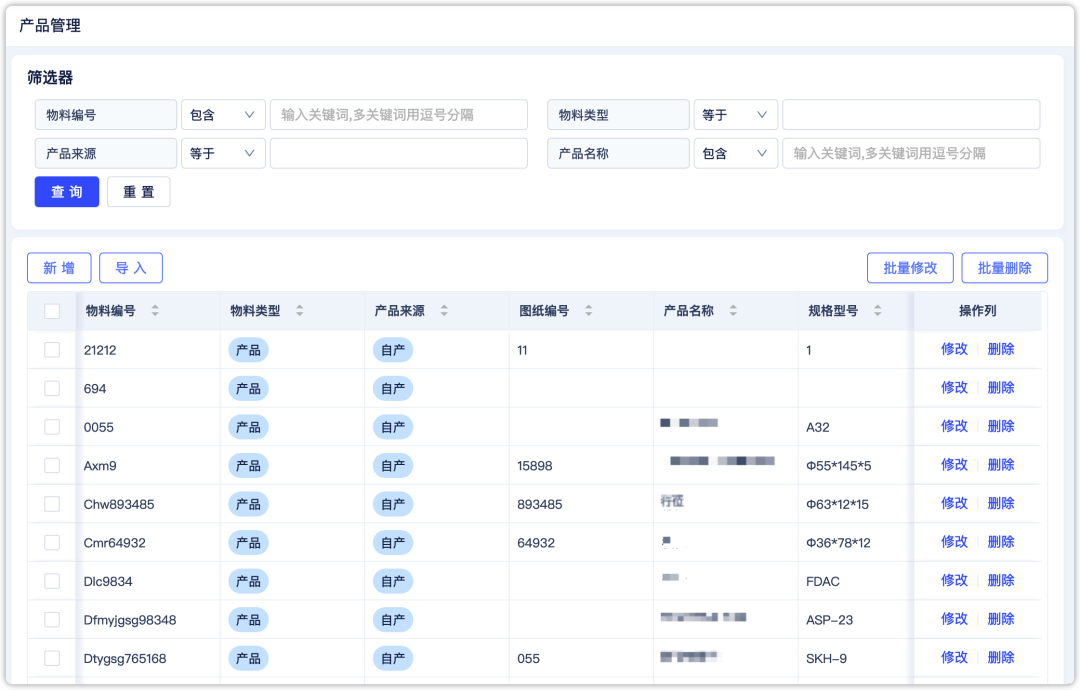The image size is (1080, 690).
Task: Sort rows by 产品名称
Action: point(734,311)
